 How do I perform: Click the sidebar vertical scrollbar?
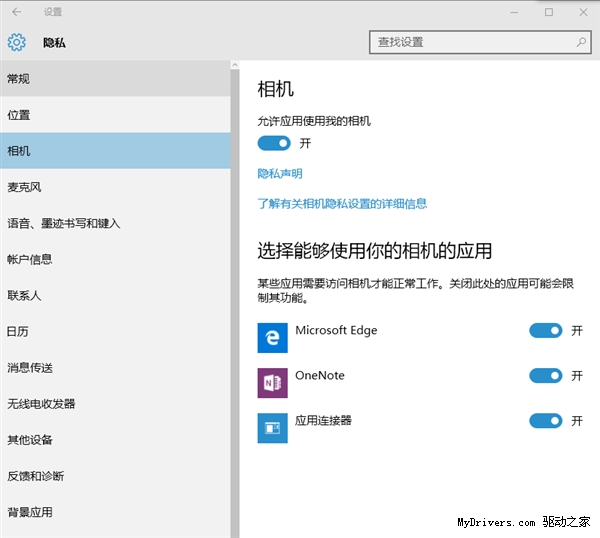[x=236, y=300]
